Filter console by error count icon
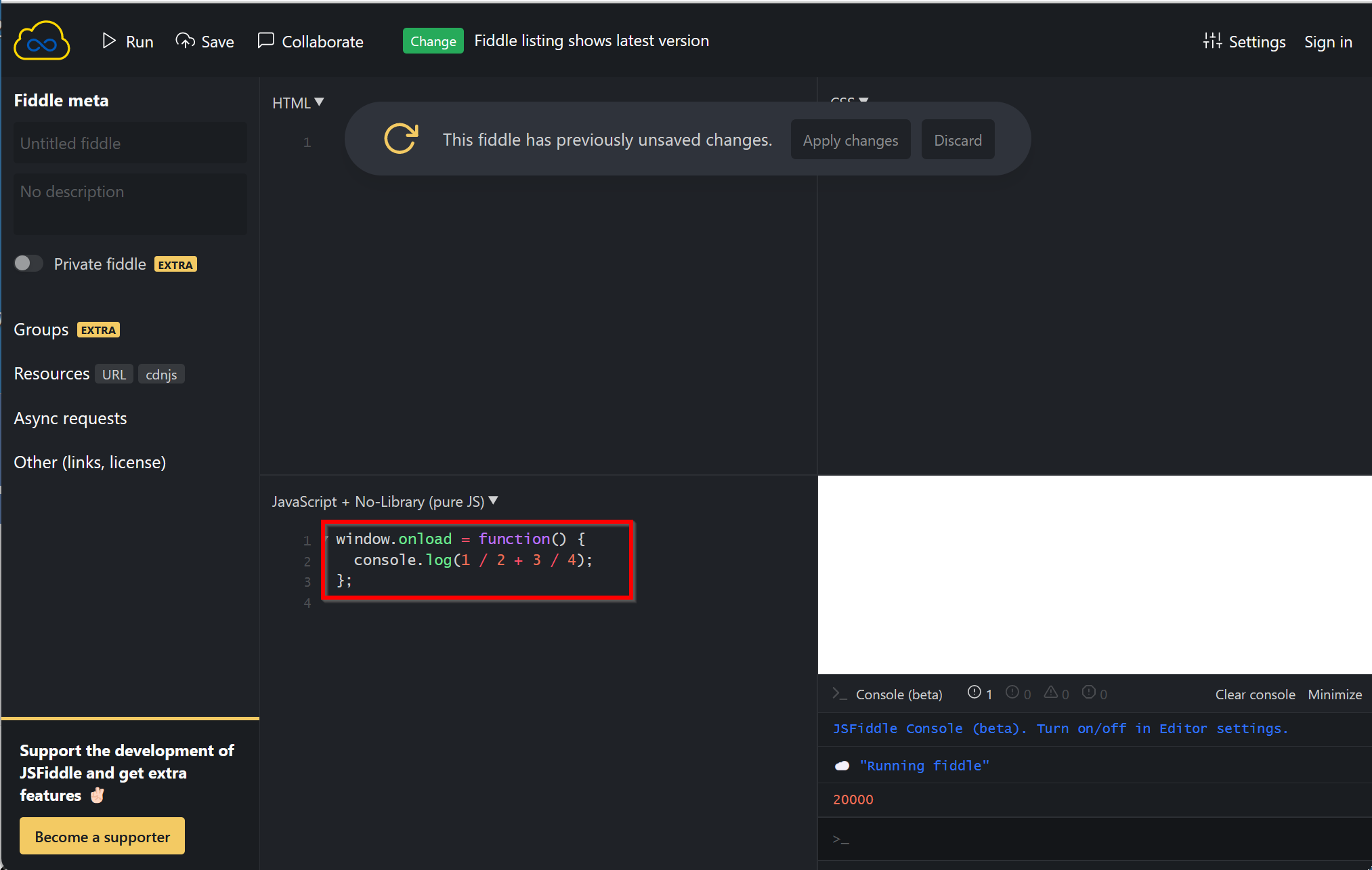Image resolution: width=1372 pixels, height=870 pixels. [x=1094, y=693]
